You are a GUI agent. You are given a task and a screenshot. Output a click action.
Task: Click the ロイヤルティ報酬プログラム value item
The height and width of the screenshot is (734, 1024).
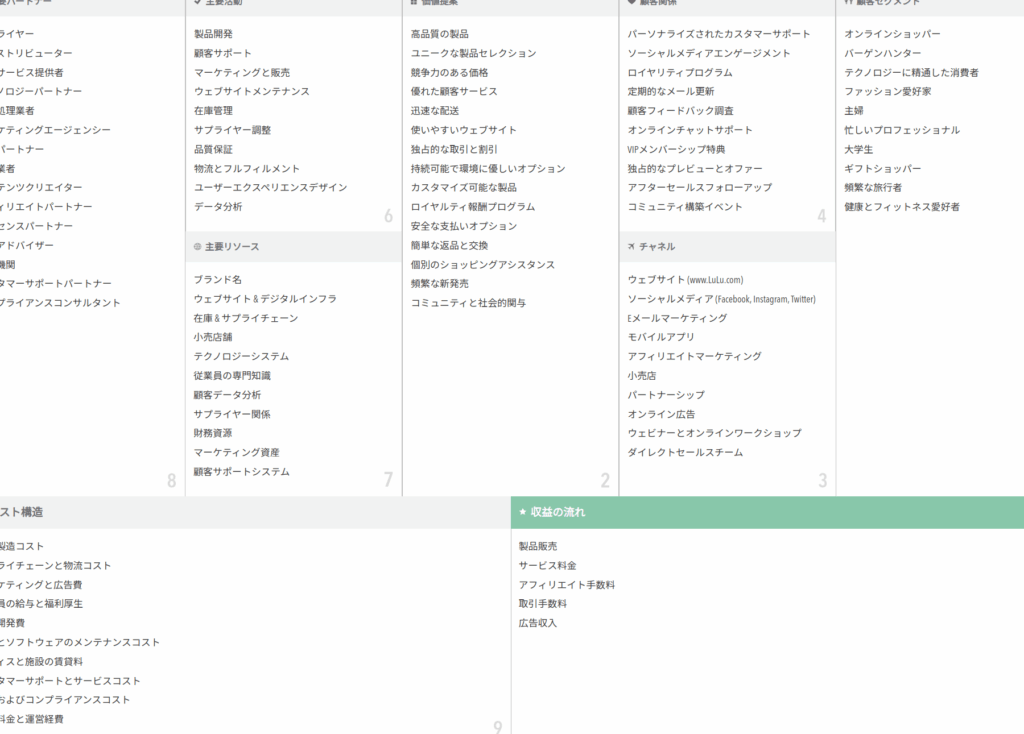(x=472, y=207)
